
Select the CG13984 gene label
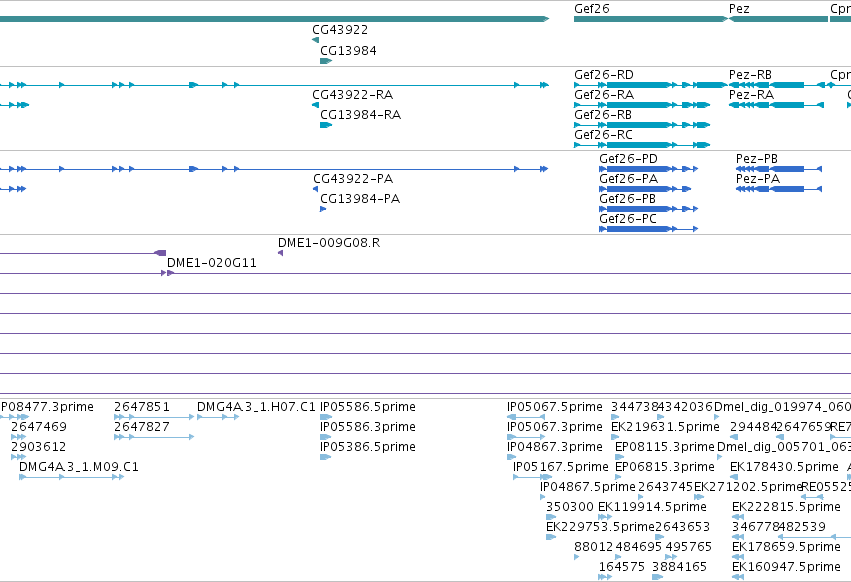tap(348, 50)
